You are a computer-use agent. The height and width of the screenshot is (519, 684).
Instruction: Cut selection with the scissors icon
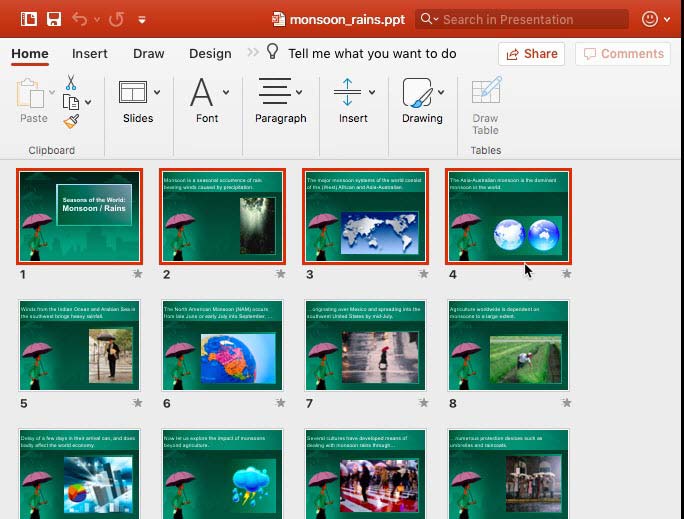(71, 82)
